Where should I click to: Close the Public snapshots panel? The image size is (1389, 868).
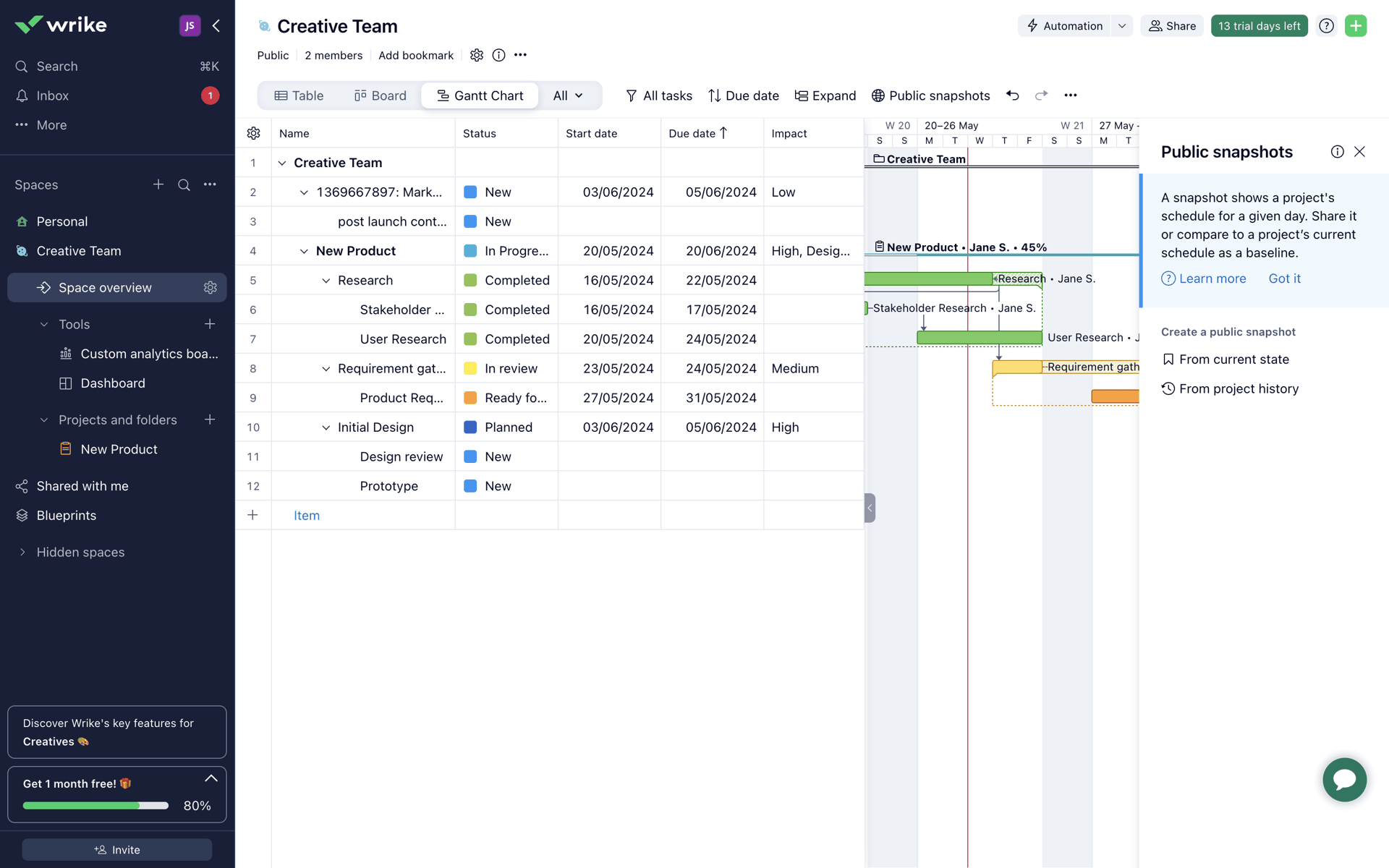click(1359, 152)
